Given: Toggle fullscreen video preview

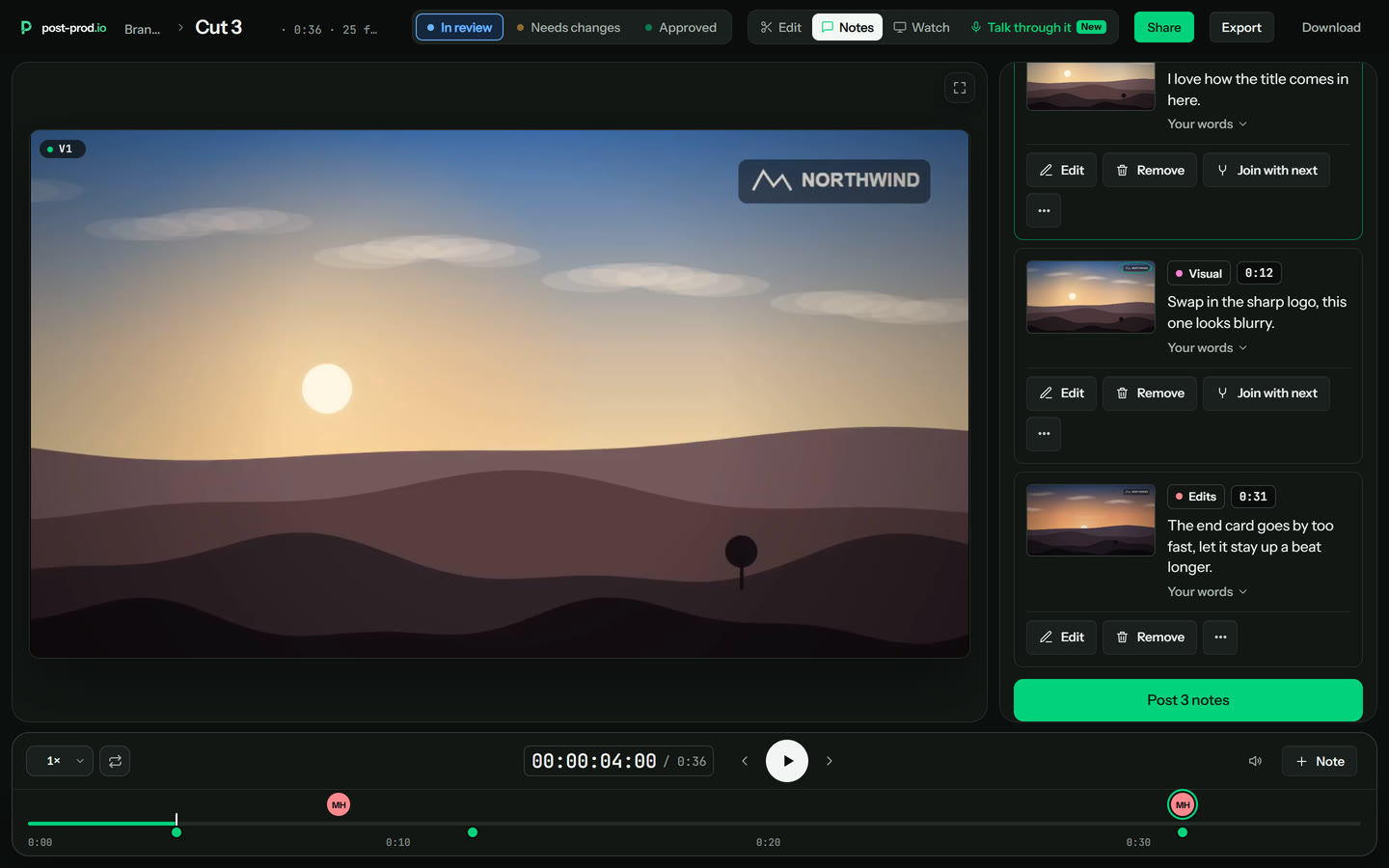Looking at the screenshot, I should pos(960,88).
